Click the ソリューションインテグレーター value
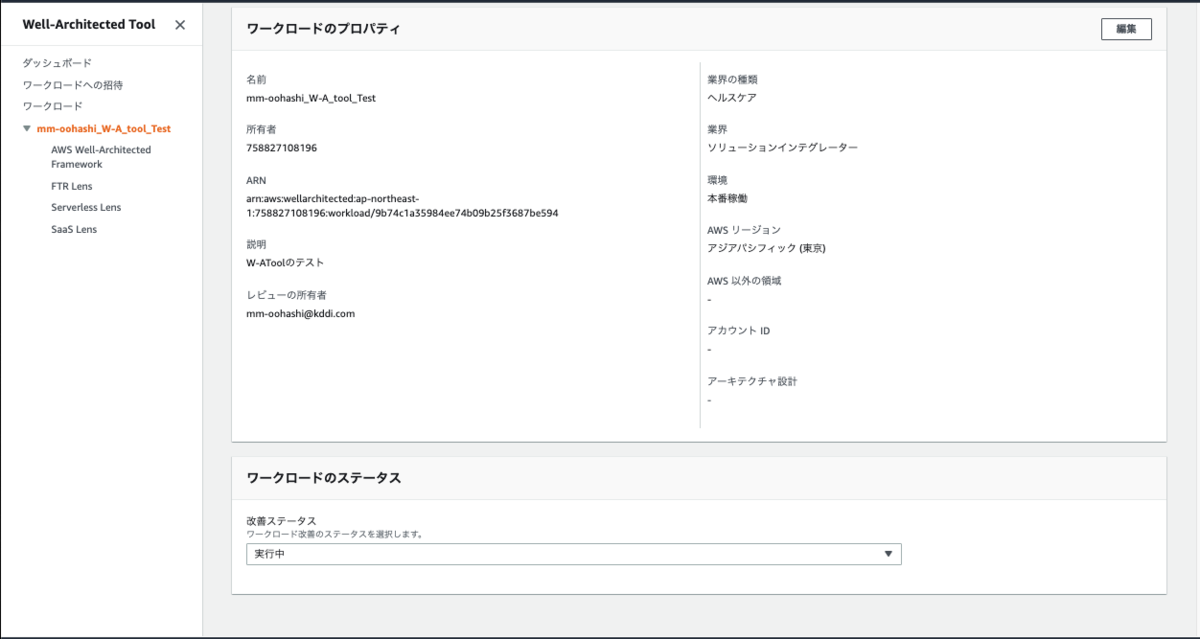 tap(782, 148)
